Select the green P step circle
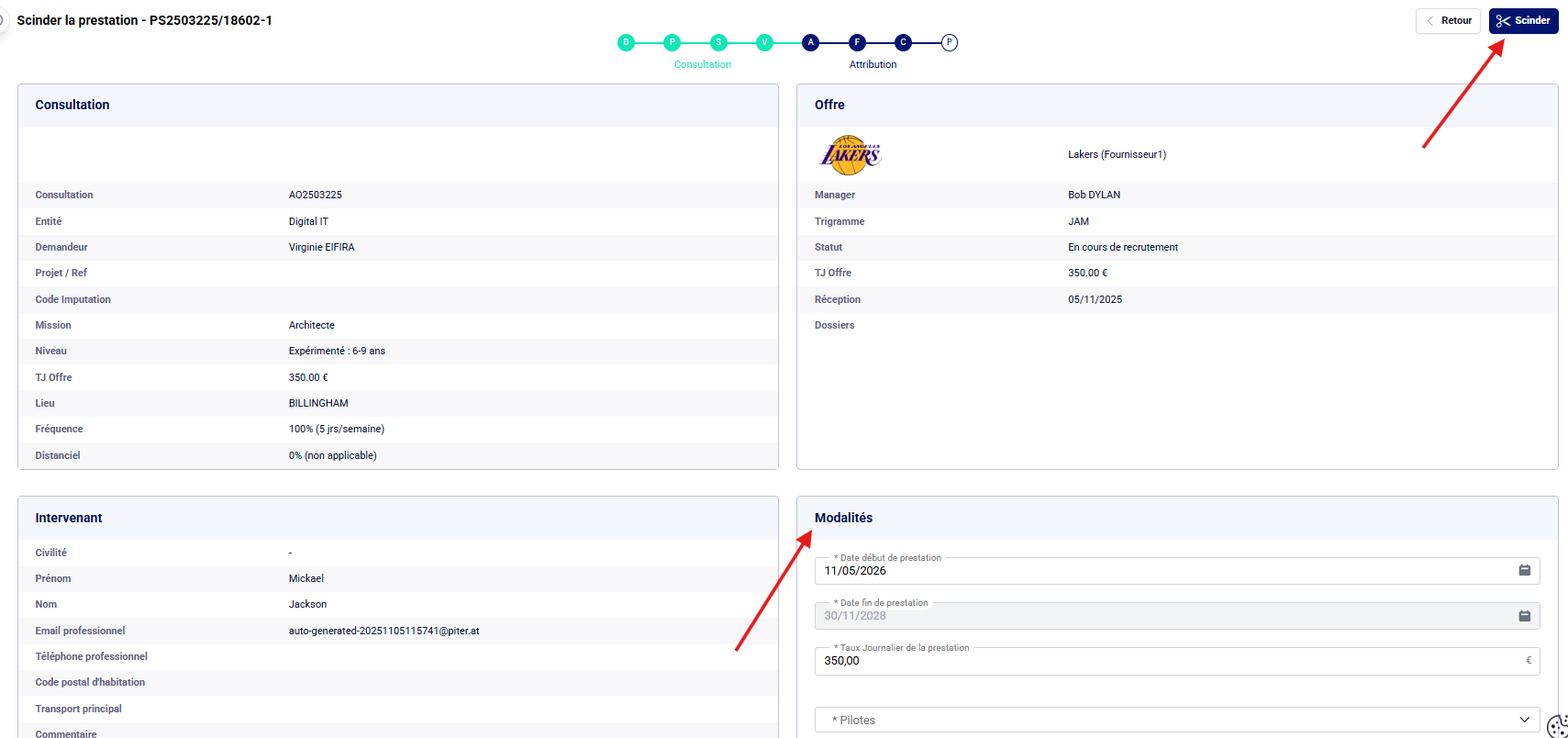Image resolution: width=1568 pixels, height=738 pixels. 672,42
